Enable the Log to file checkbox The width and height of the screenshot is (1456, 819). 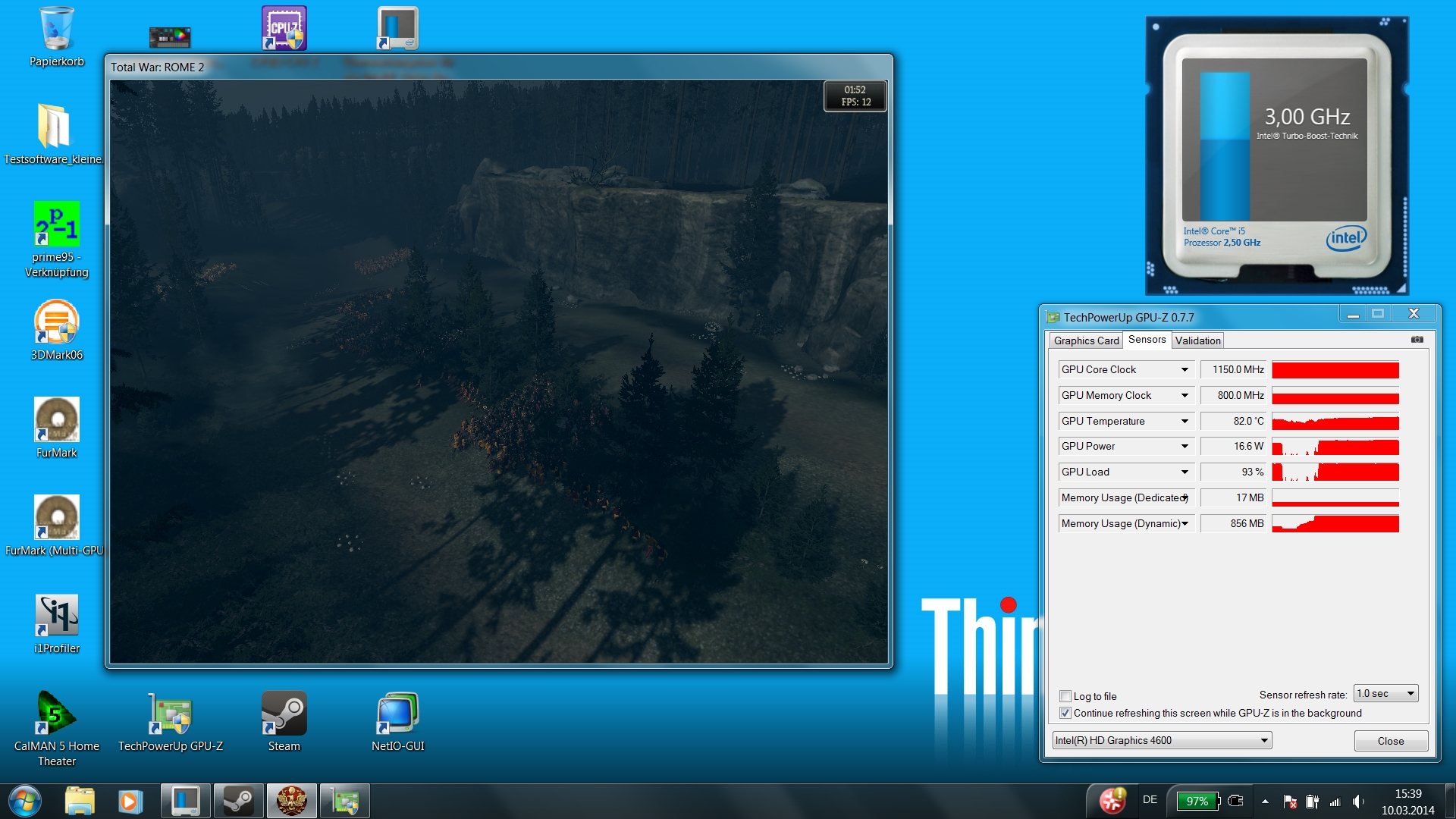coord(1065,696)
